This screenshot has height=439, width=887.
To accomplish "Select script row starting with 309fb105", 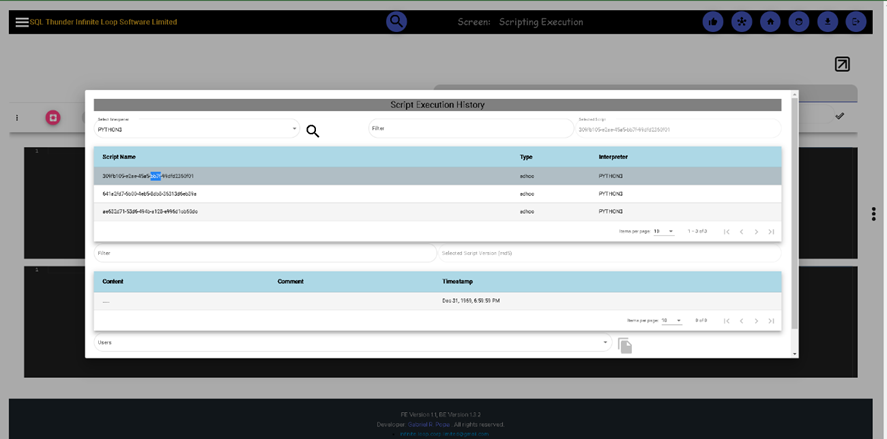I will pyautogui.click(x=437, y=176).
